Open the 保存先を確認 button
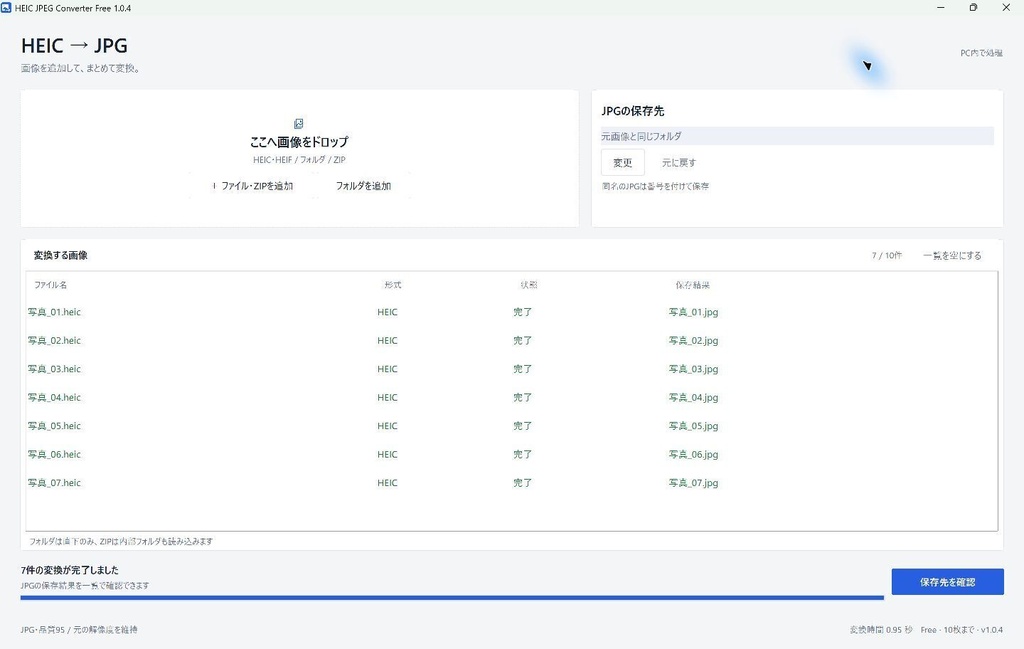Screen dimensions: 1024x649 [x=947, y=582]
